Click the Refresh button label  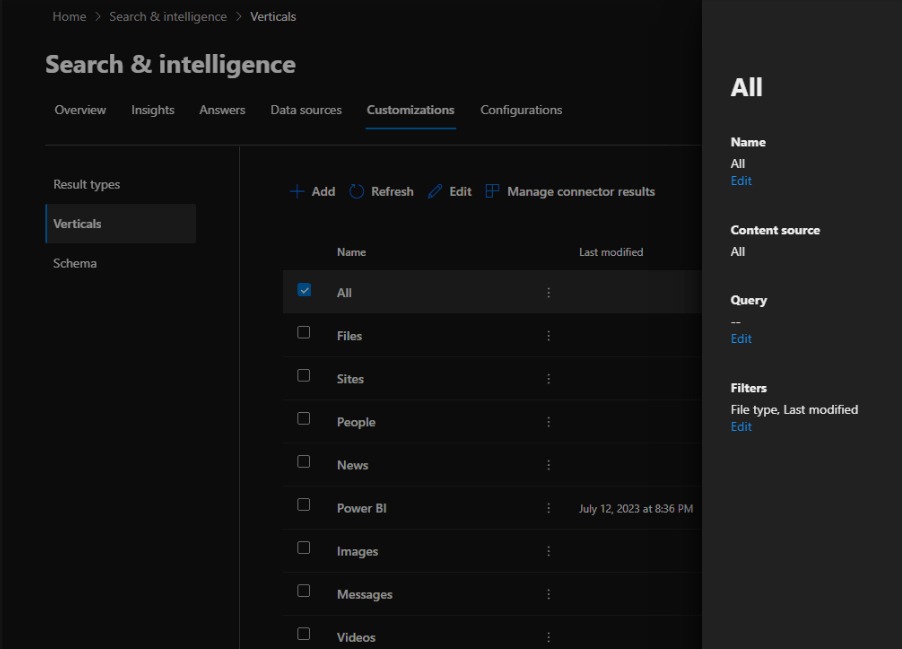click(x=392, y=192)
